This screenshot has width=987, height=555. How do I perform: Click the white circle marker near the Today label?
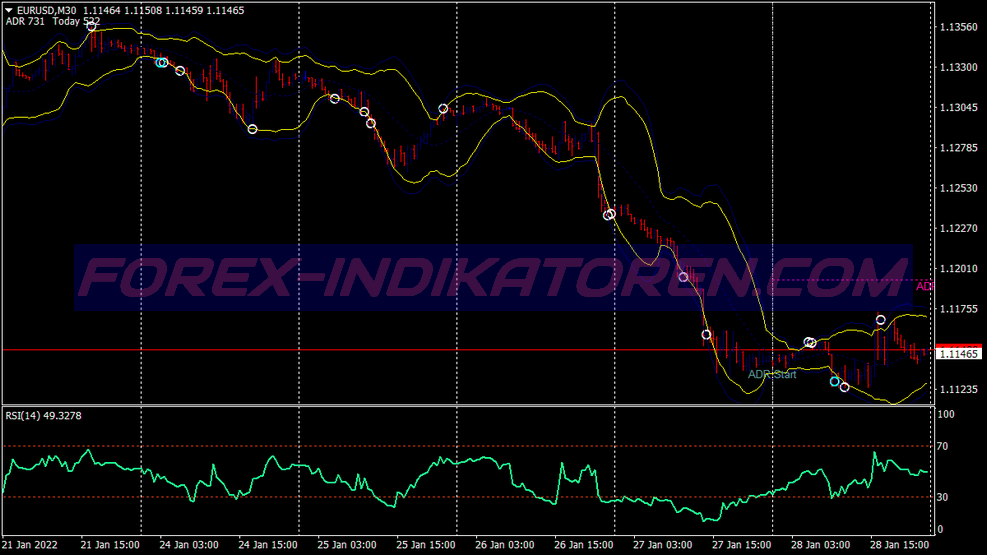click(92, 26)
